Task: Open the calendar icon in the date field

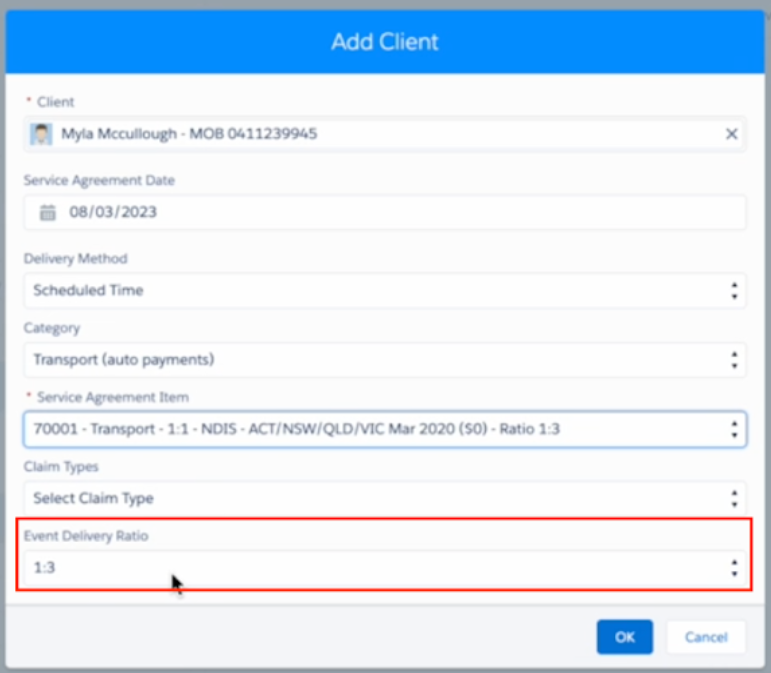Action: 47,212
